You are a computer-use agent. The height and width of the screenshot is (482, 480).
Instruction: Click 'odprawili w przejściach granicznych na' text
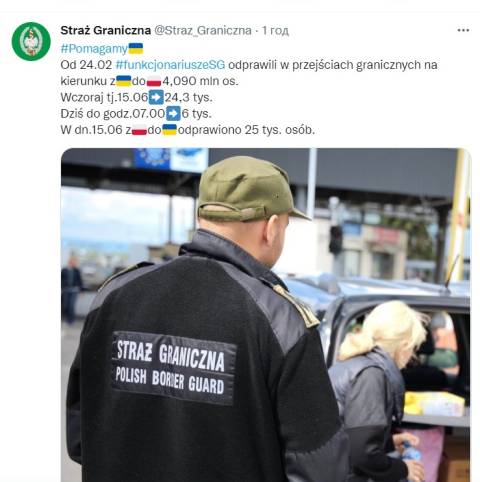click(333, 65)
